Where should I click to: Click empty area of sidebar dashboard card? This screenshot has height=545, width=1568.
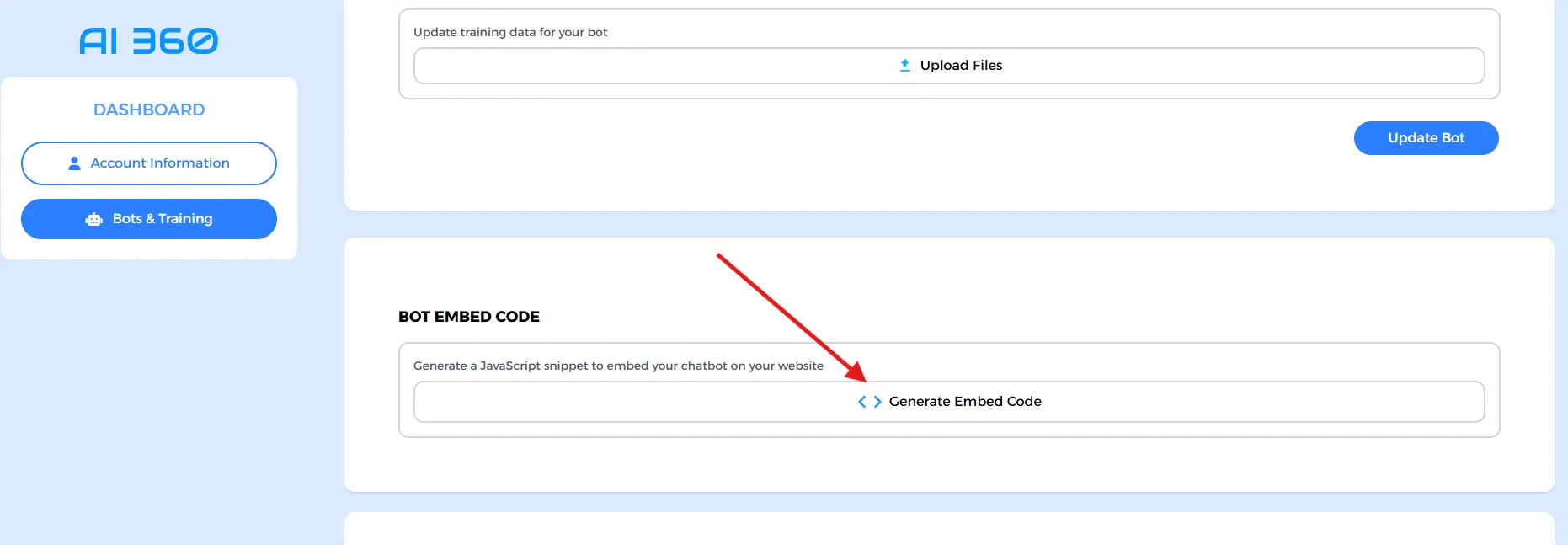point(149,249)
